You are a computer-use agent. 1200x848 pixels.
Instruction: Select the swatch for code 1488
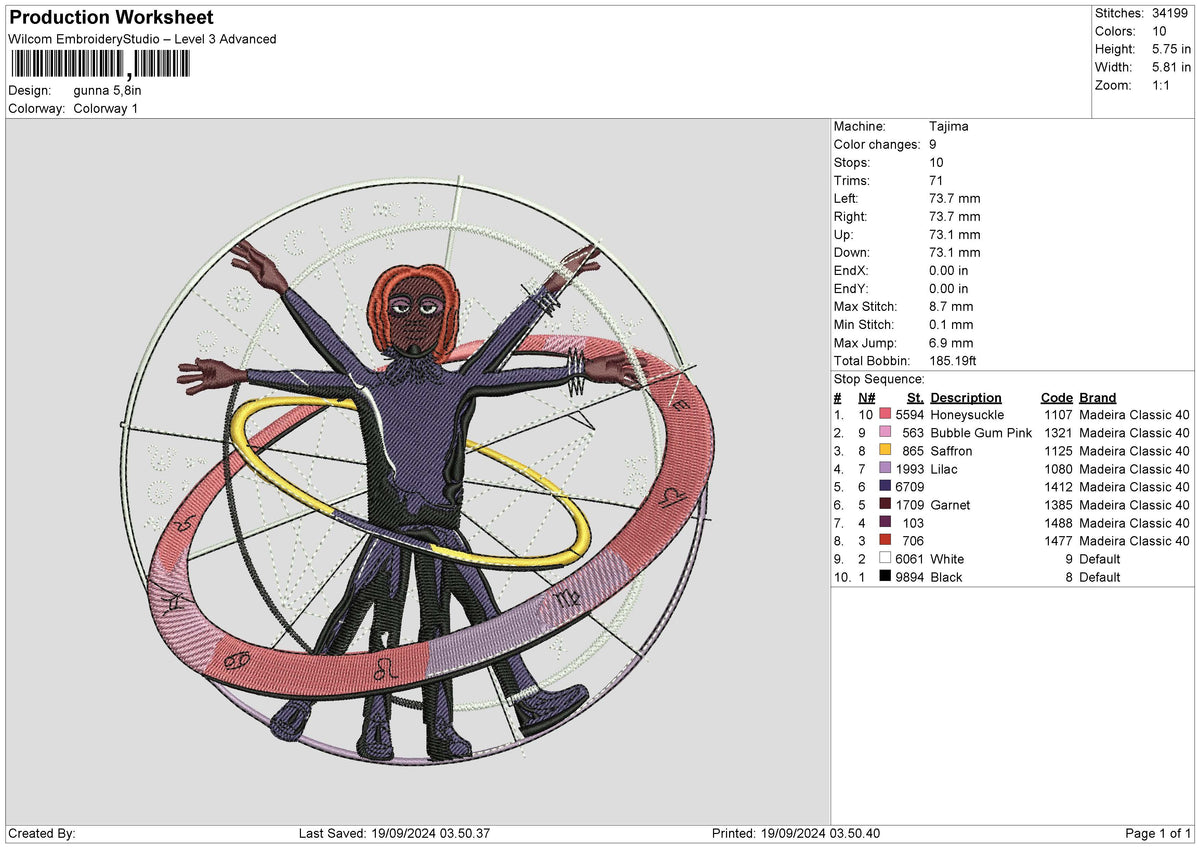coord(885,523)
